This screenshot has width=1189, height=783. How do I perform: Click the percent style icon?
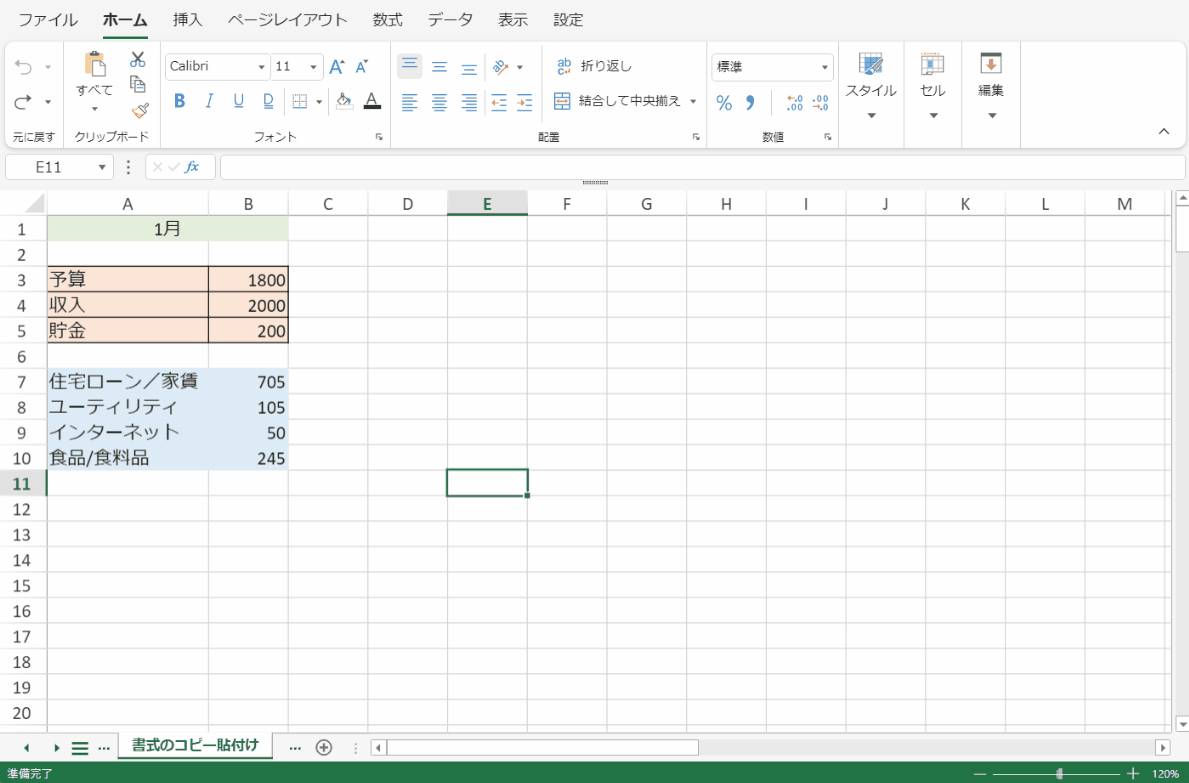(x=724, y=102)
